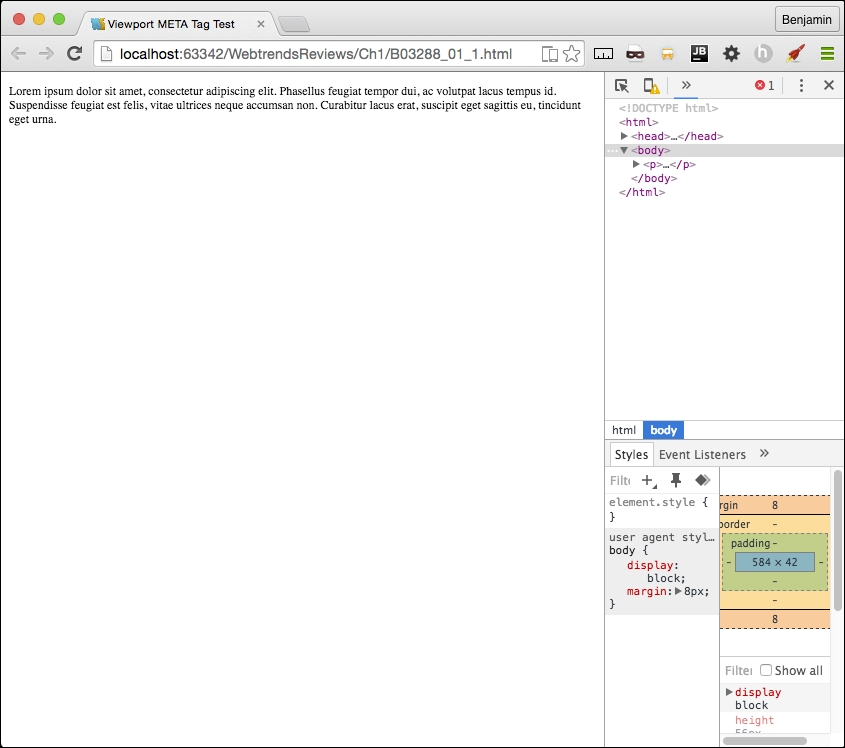Bookmark this page with the star
The image size is (845, 748).
click(x=572, y=54)
